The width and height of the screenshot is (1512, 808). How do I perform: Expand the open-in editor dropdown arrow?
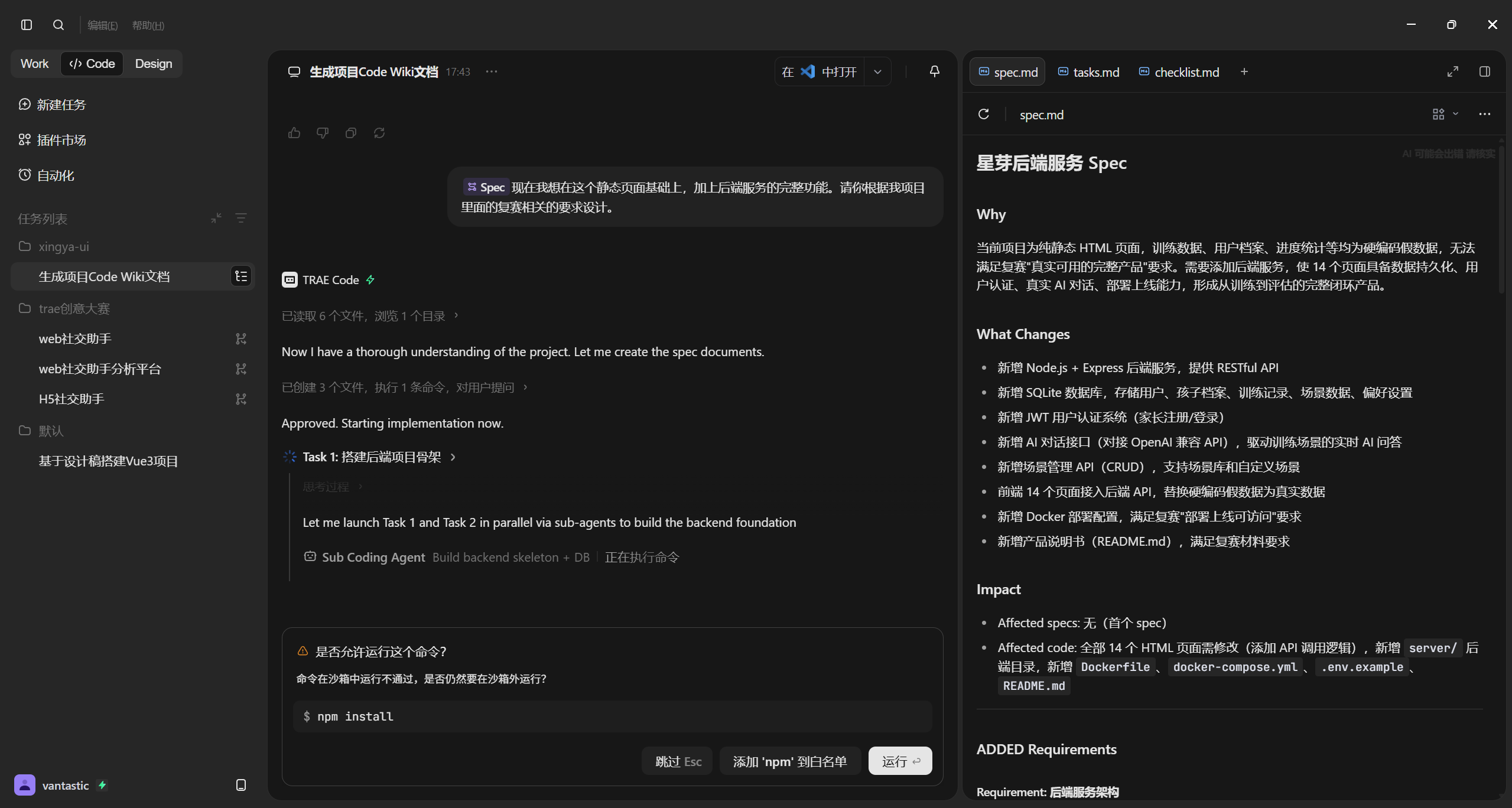[877, 71]
